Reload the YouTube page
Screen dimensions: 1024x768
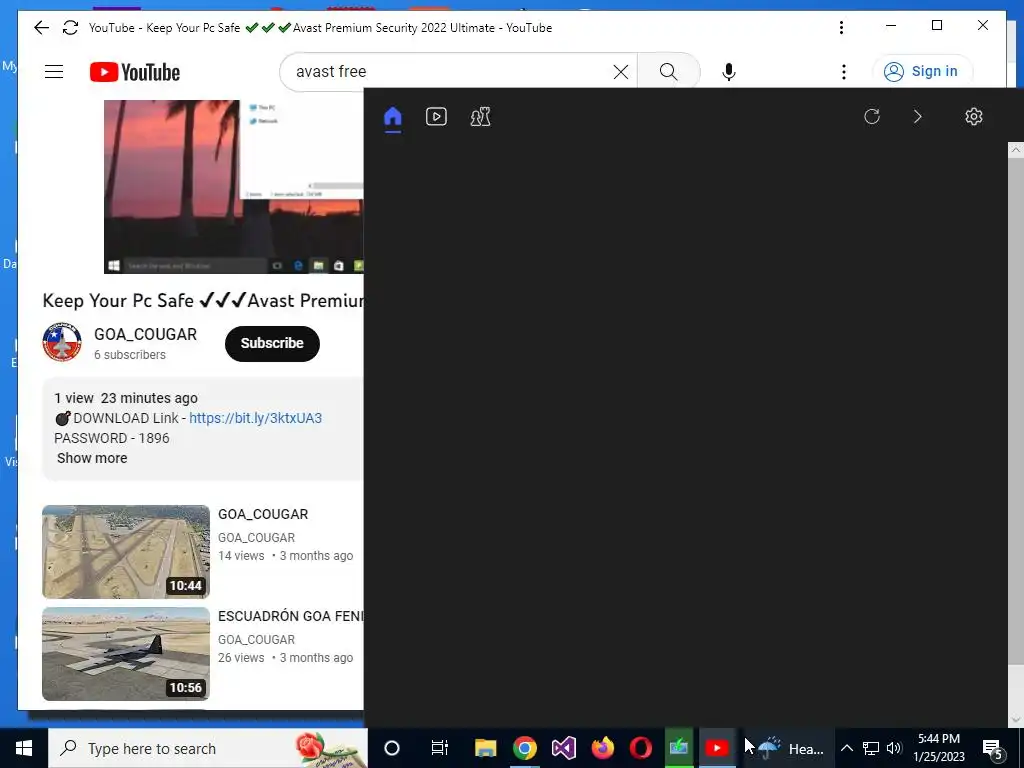point(71,27)
